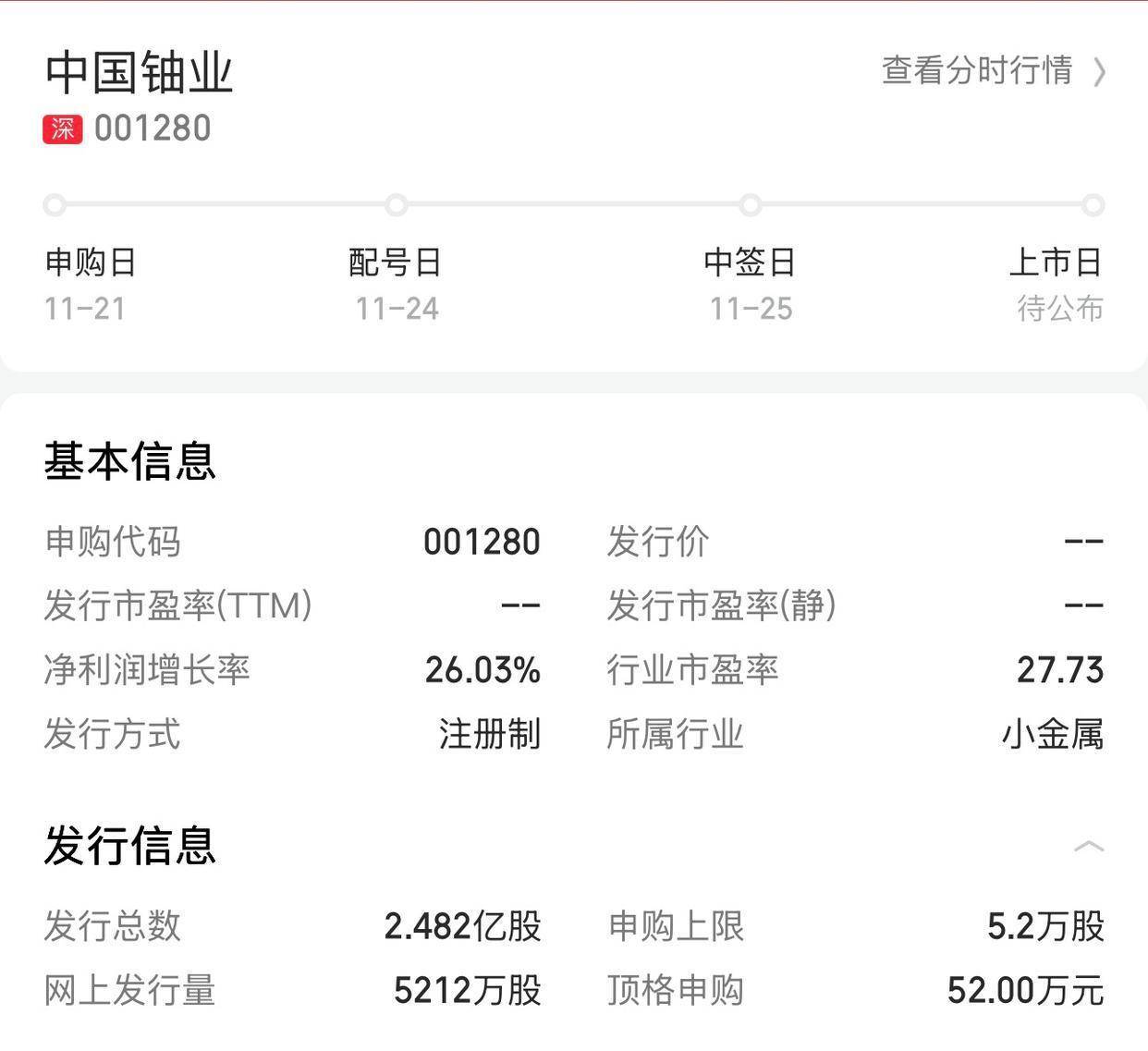Select the 配号日 timeline node
The height and width of the screenshot is (1051, 1148).
[397, 205]
